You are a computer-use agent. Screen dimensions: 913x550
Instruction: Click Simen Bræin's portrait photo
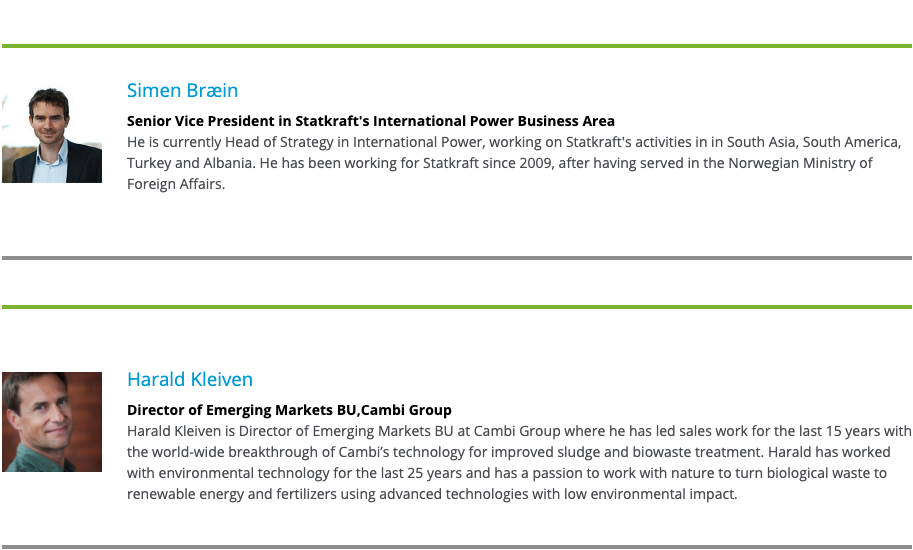[x=52, y=135]
